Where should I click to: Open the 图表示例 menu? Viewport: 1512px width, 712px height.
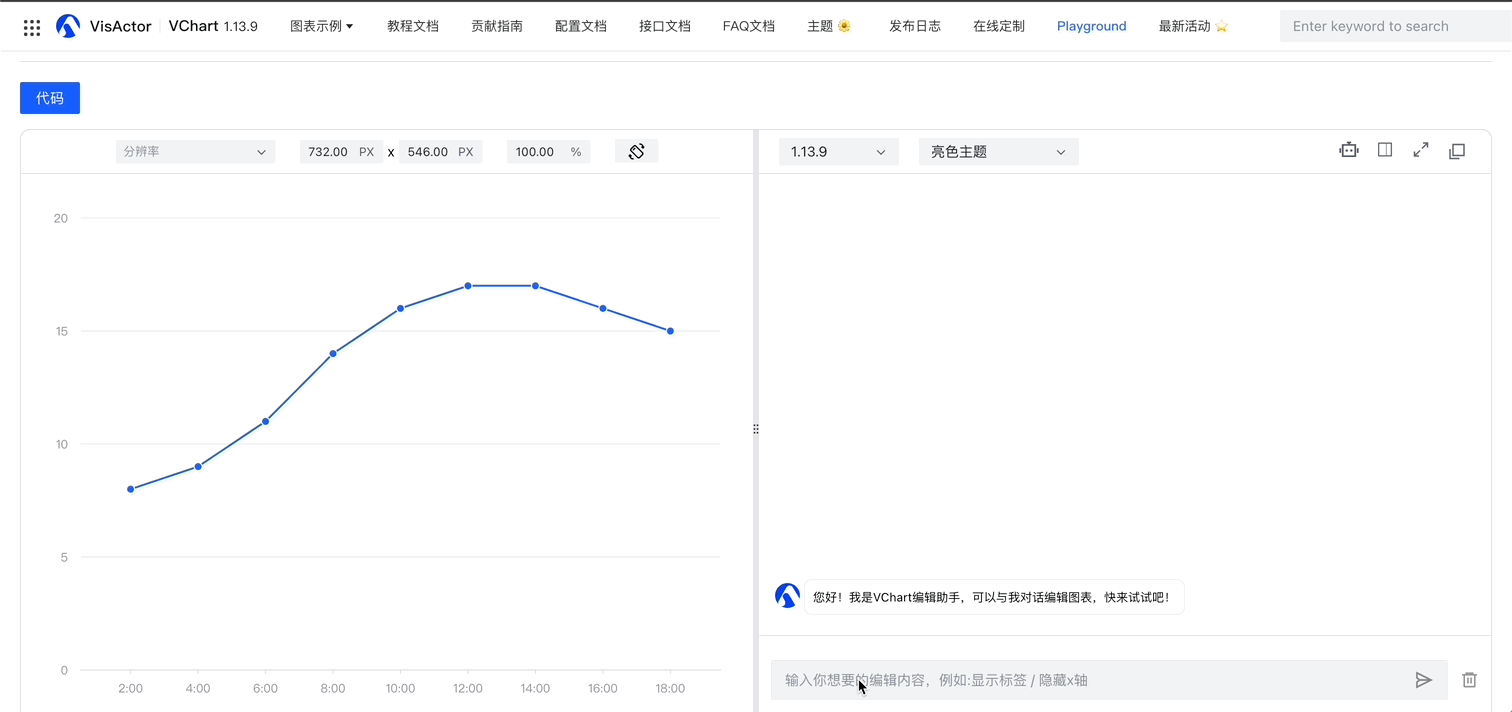click(x=321, y=26)
